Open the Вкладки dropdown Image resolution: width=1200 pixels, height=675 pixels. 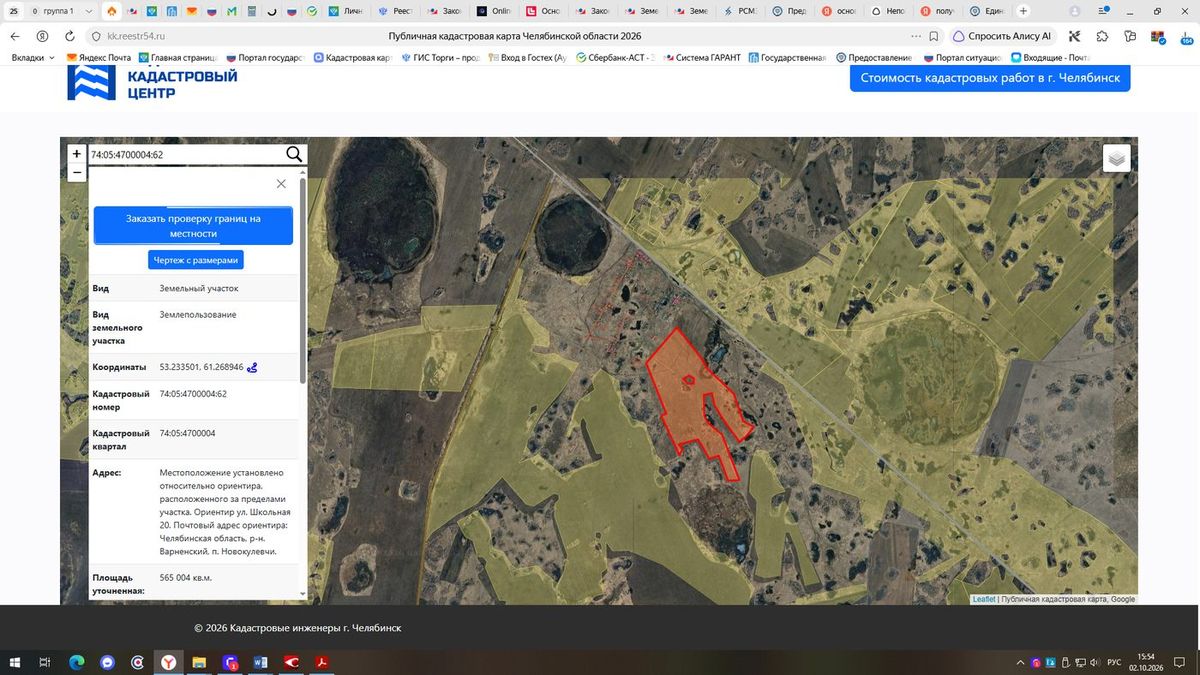pos(33,58)
